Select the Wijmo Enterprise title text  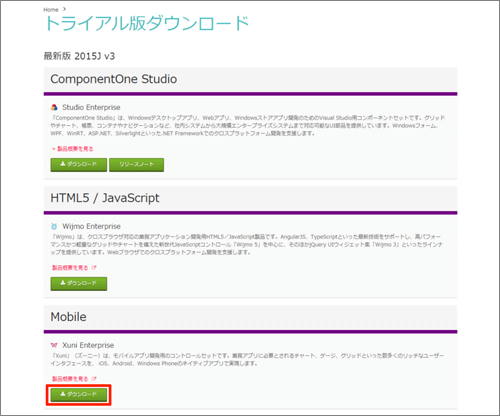91,226
